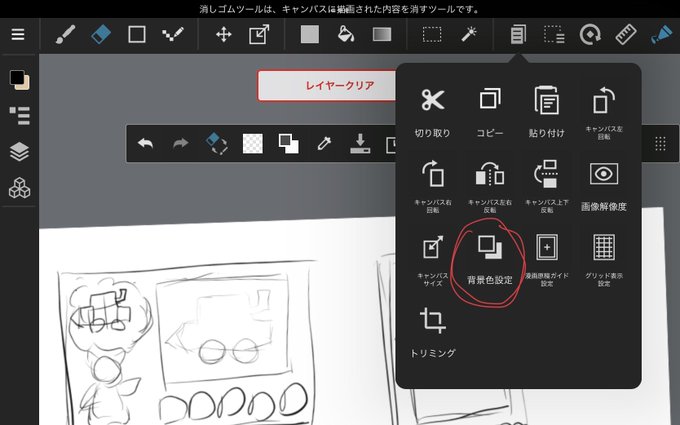
Task: Open the ruler snap tool
Action: click(x=626, y=34)
